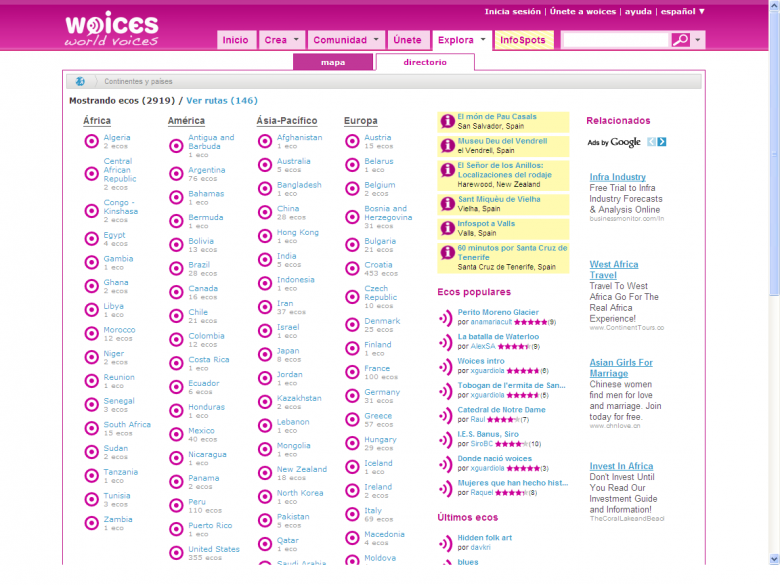This screenshot has height=585, width=780.
Task: Click the star rating of Woices intro
Action: pos(523,371)
